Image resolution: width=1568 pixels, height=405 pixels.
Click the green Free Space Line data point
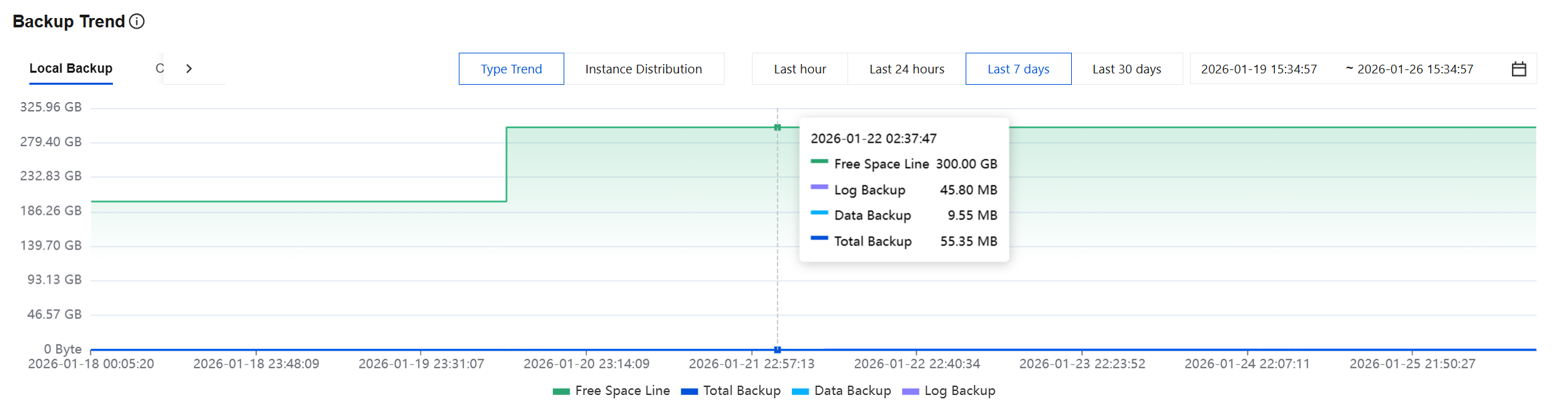click(x=777, y=127)
